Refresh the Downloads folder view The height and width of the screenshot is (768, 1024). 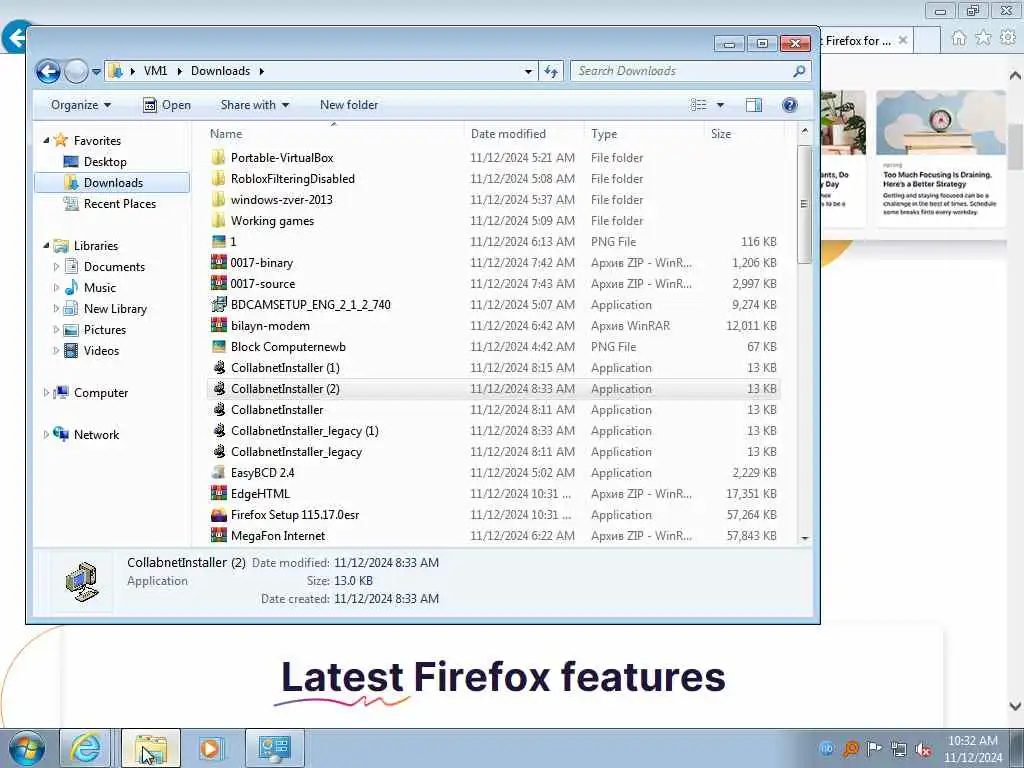click(551, 71)
